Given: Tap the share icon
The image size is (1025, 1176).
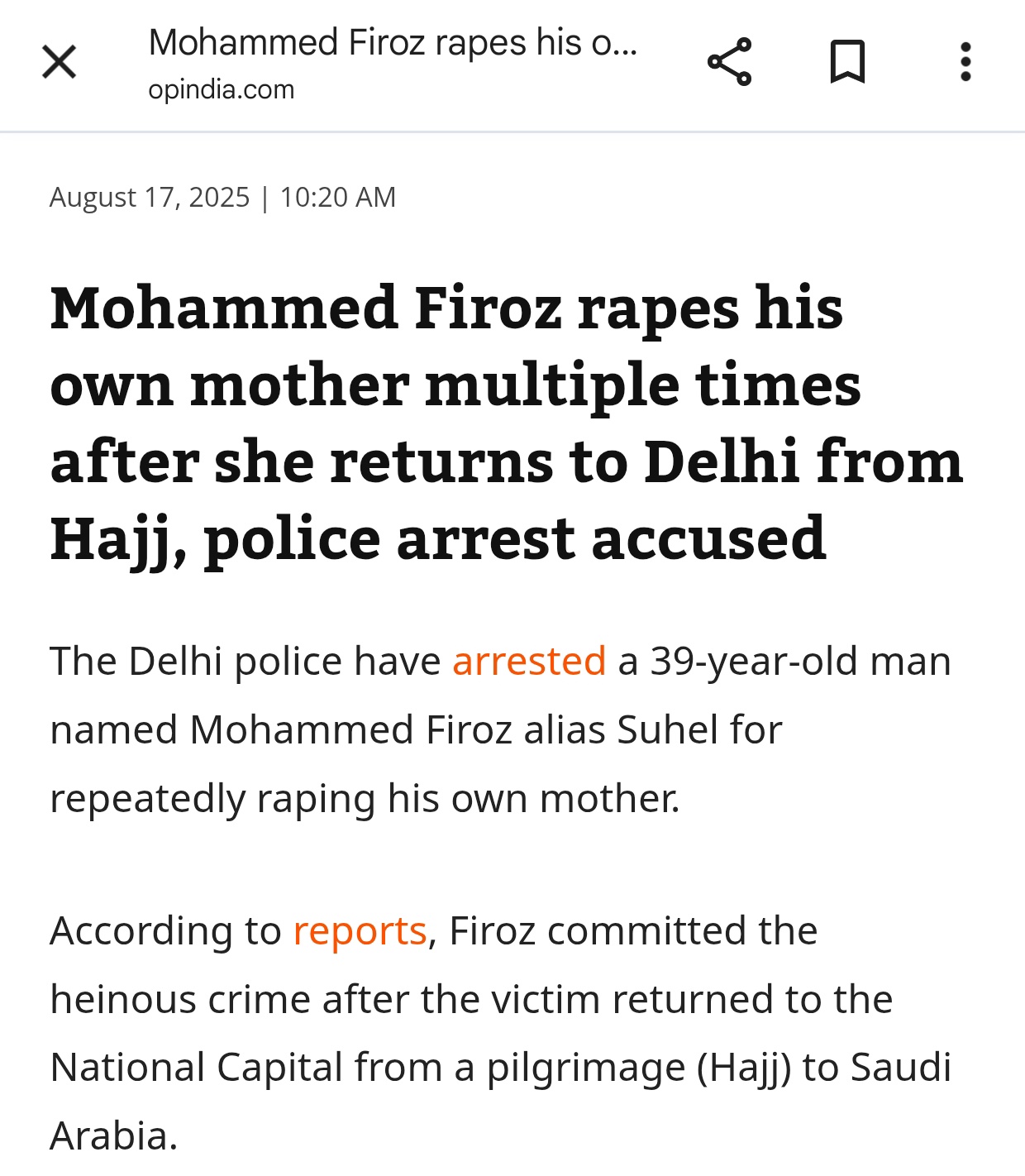Looking at the screenshot, I should pyautogui.click(x=729, y=62).
